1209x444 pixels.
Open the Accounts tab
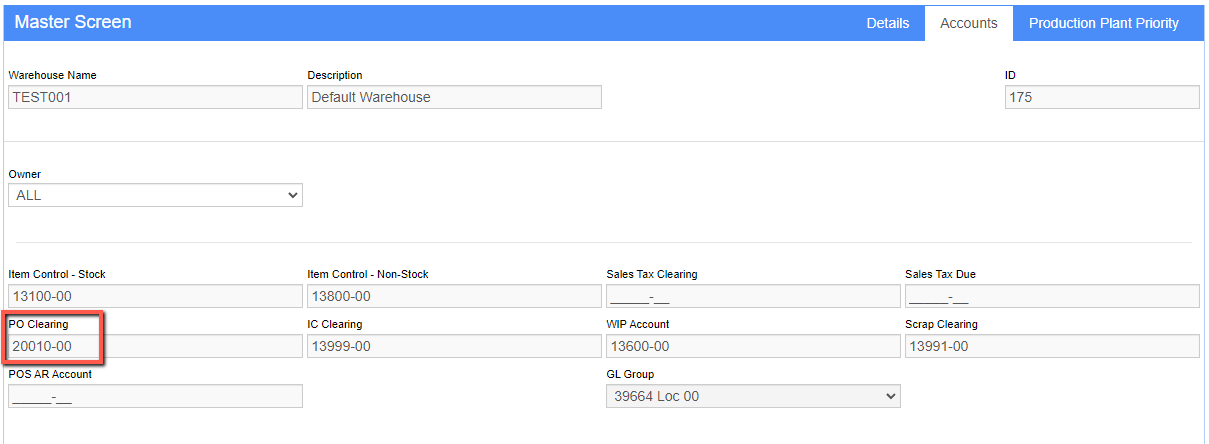click(969, 23)
